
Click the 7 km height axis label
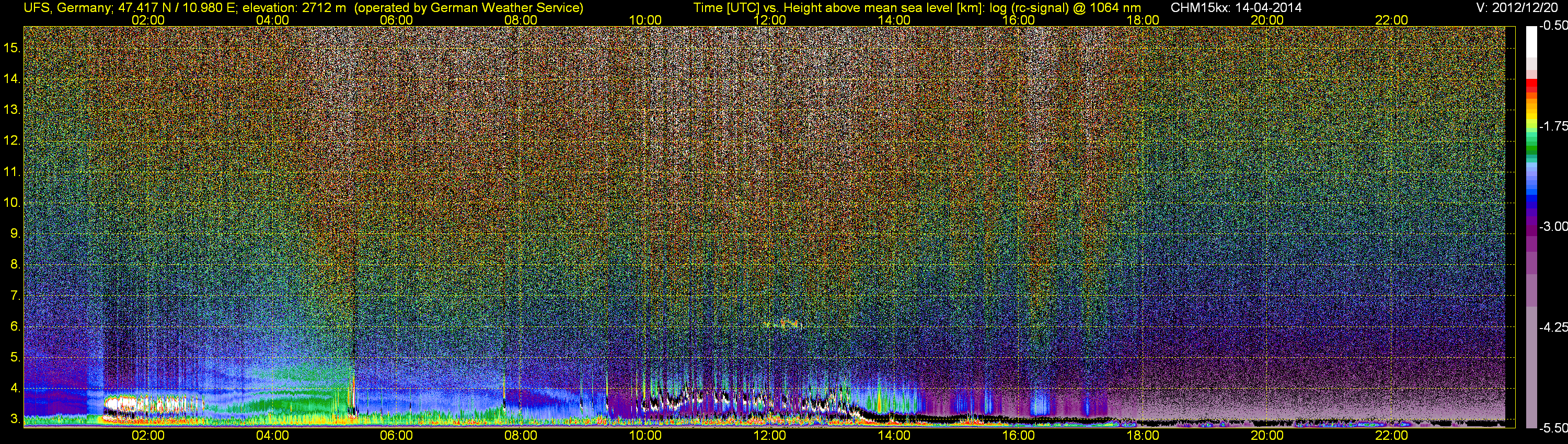(x=15, y=296)
